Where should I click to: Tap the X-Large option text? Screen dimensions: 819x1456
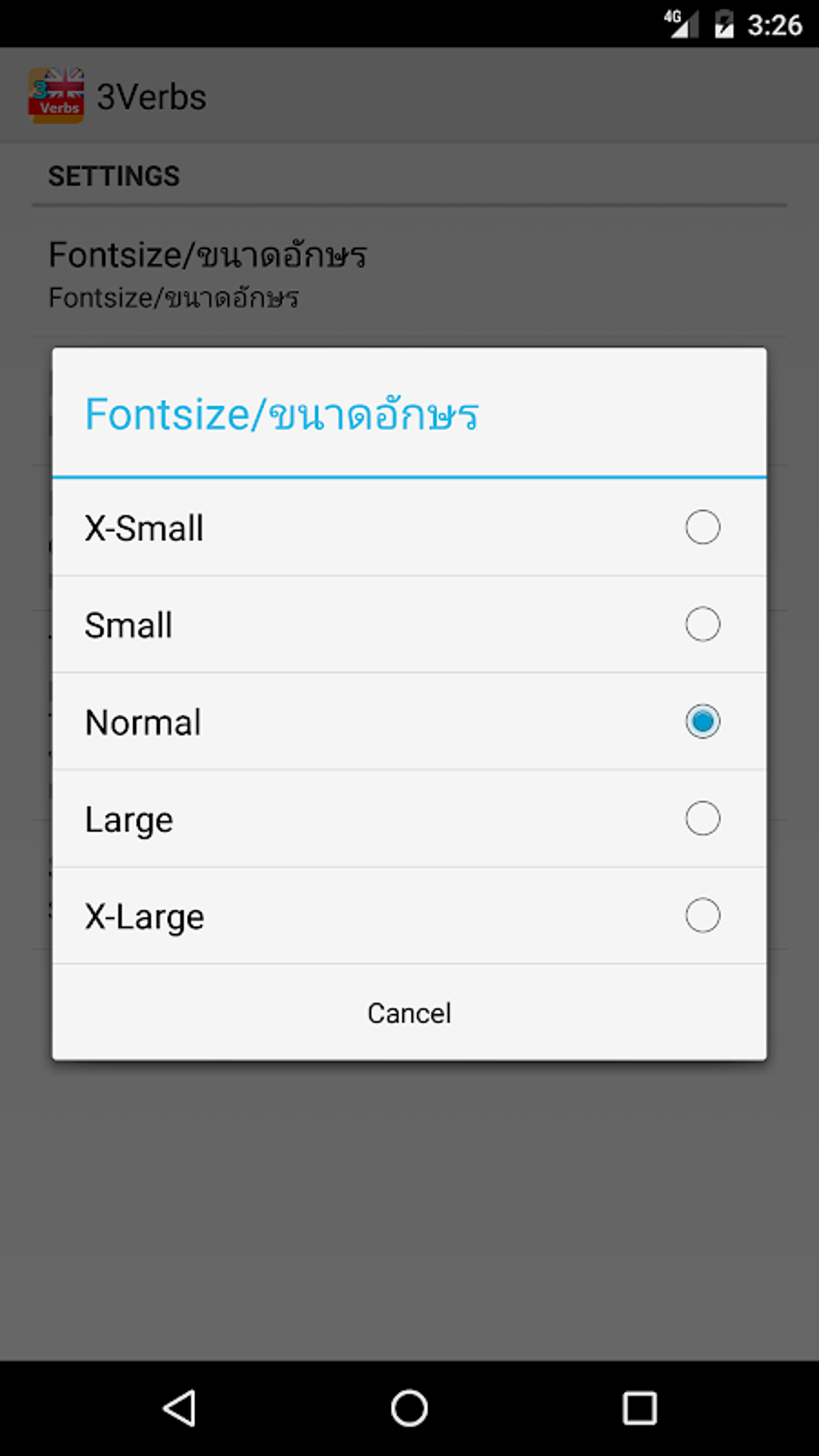point(145,917)
